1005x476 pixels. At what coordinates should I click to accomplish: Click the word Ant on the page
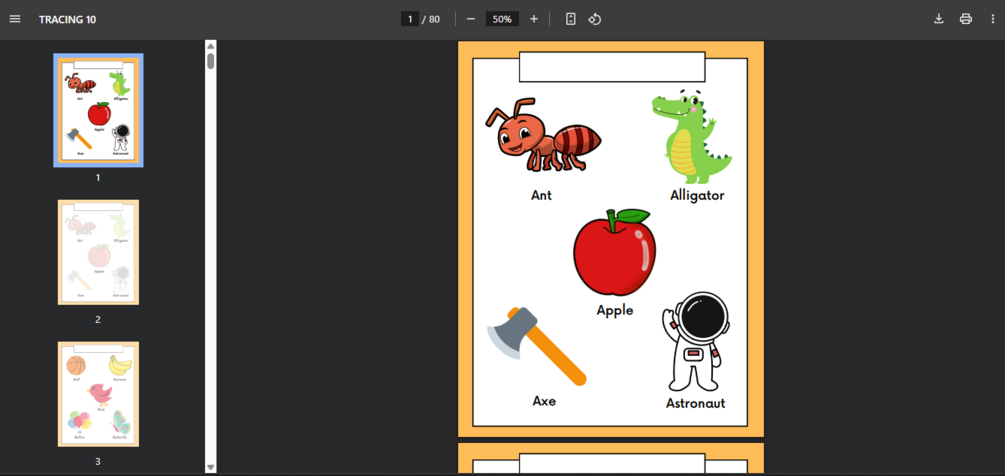click(x=541, y=195)
